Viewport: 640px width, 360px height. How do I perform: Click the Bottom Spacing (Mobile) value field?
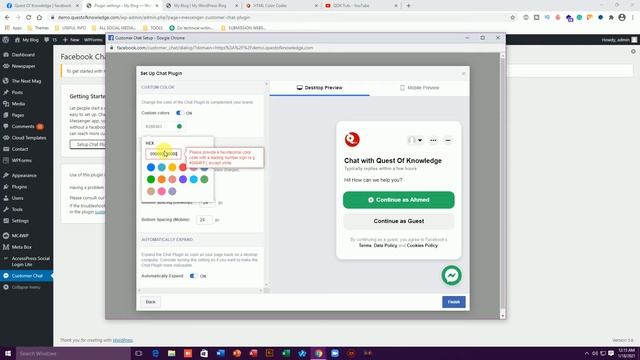(204, 220)
